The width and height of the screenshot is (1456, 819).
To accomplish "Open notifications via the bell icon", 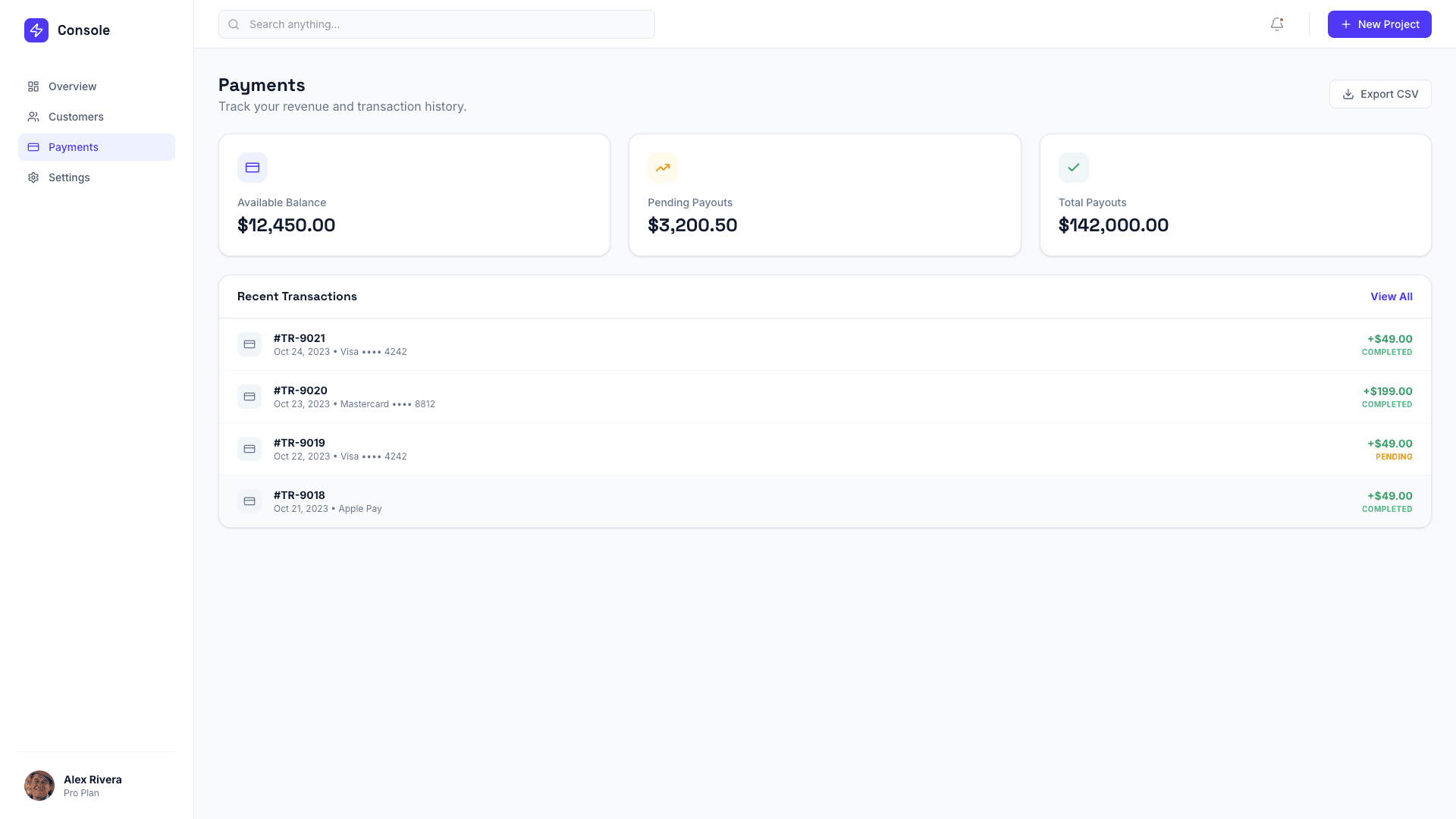I will click(1277, 24).
